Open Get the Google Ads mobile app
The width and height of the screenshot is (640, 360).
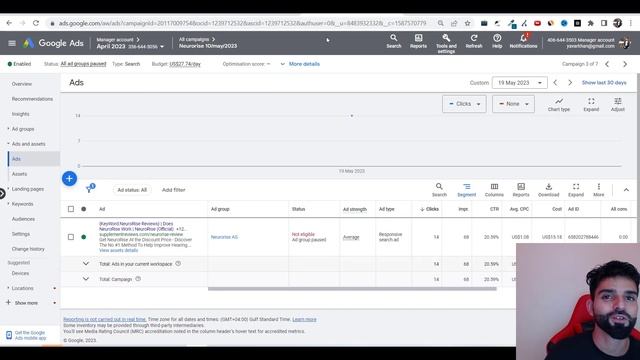pyautogui.click(x=27, y=335)
